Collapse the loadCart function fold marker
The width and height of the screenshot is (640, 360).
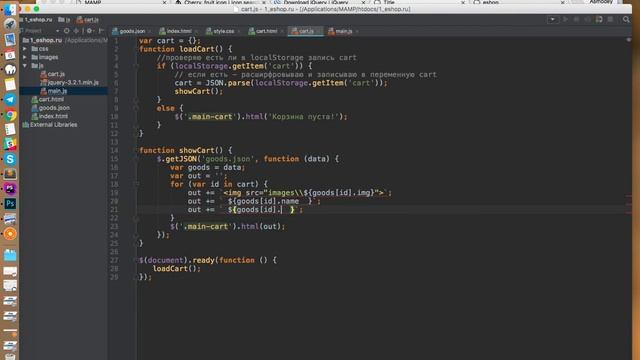[x=136, y=49]
